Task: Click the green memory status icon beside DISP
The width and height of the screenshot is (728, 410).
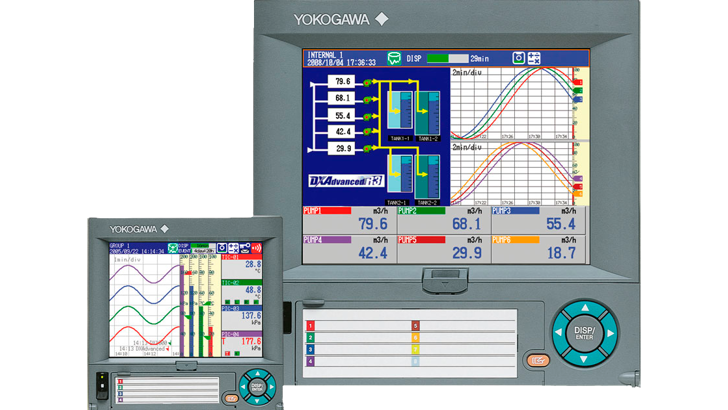Action: click(393, 59)
